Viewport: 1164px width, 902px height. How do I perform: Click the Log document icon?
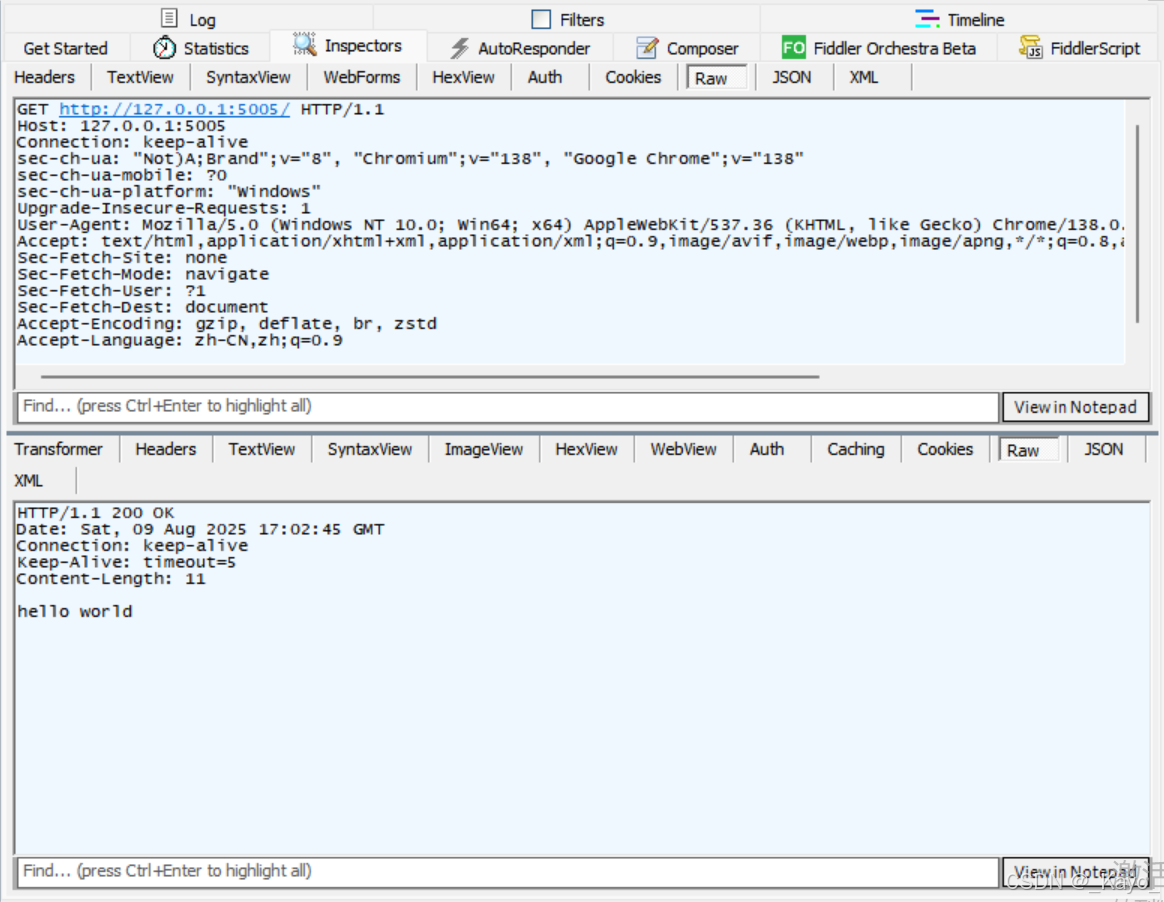tap(169, 18)
